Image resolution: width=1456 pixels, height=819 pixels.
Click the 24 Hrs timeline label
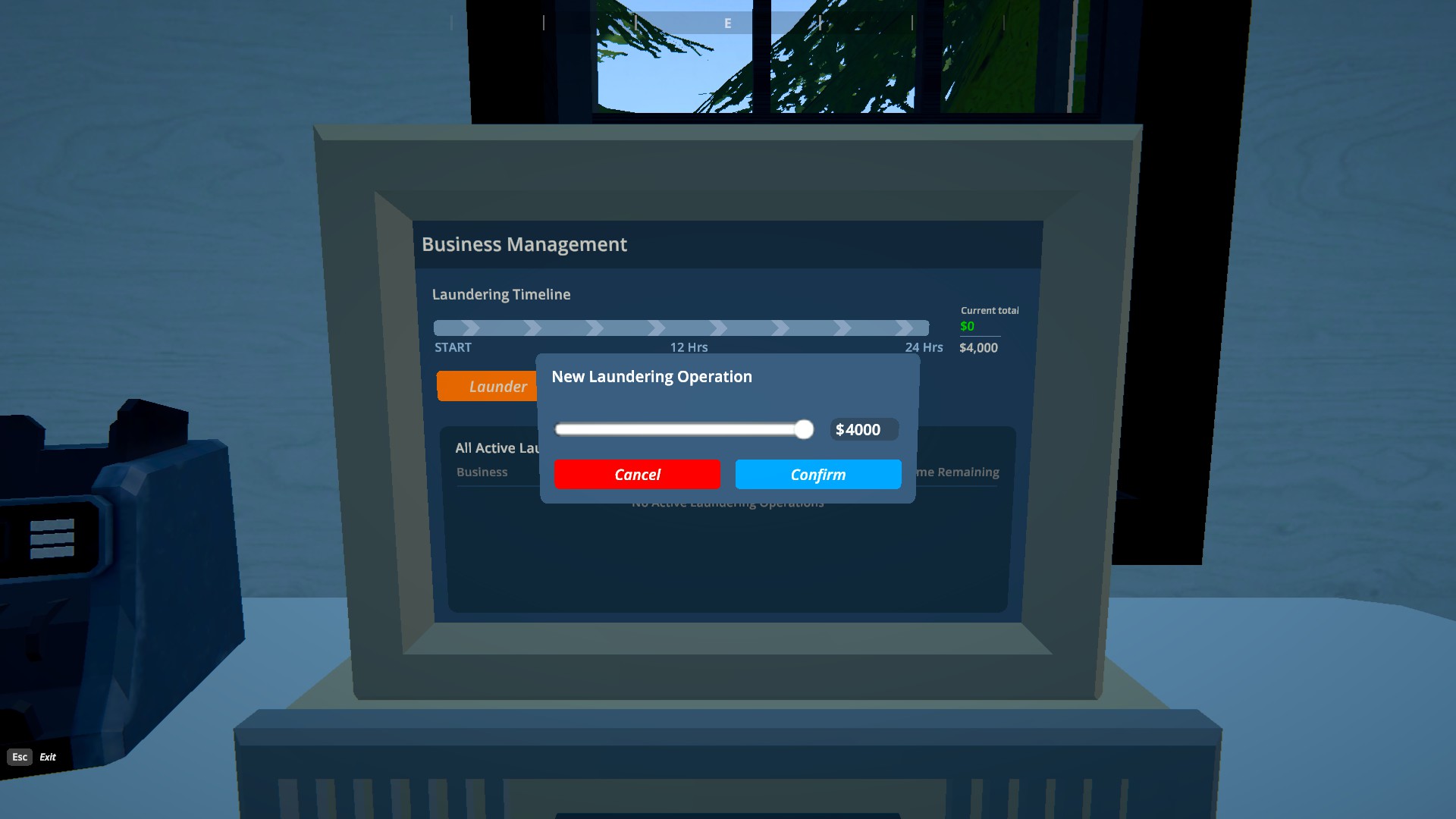point(924,347)
